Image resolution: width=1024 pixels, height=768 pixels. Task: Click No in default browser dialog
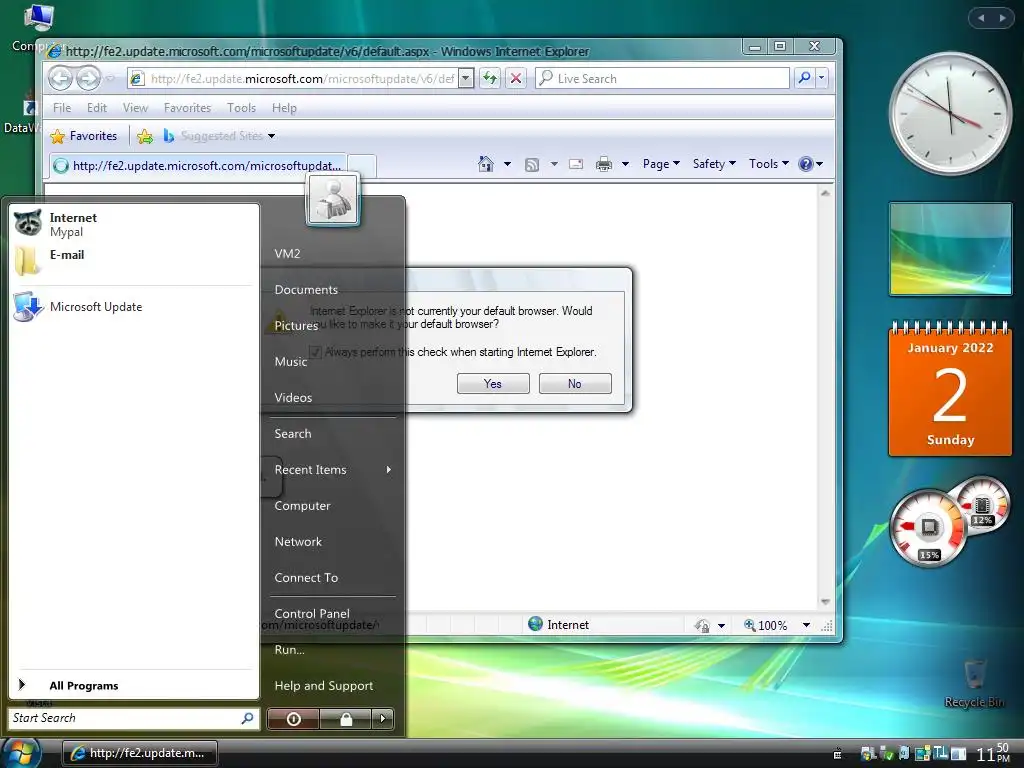575,384
